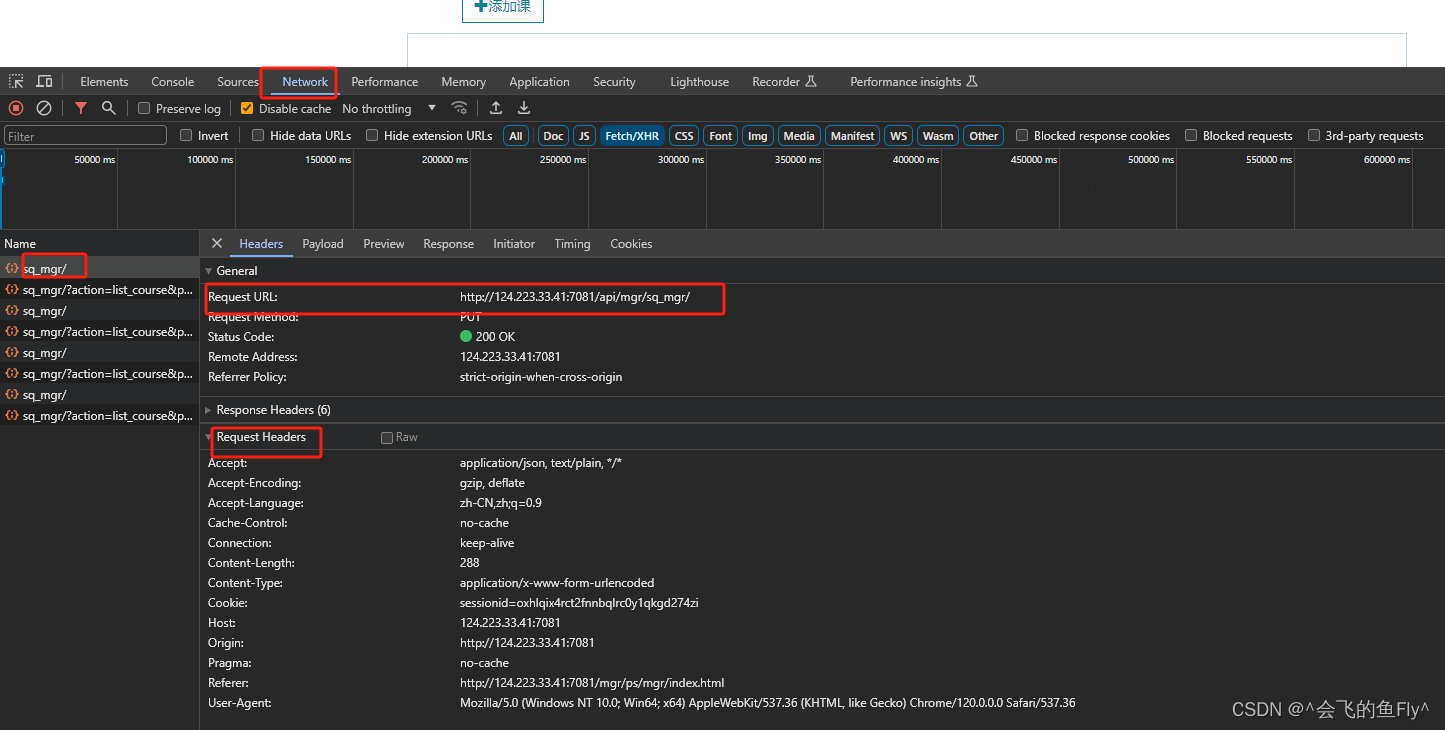The image size is (1445, 730).
Task: Toggle the device toolbar icon
Action: tap(44, 81)
